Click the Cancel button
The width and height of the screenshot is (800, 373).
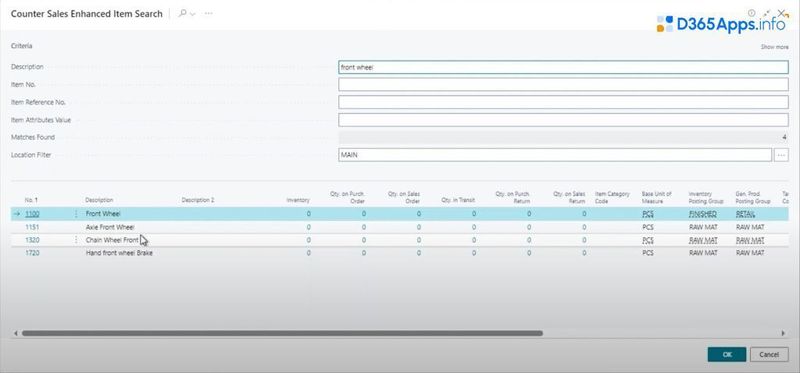(769, 355)
